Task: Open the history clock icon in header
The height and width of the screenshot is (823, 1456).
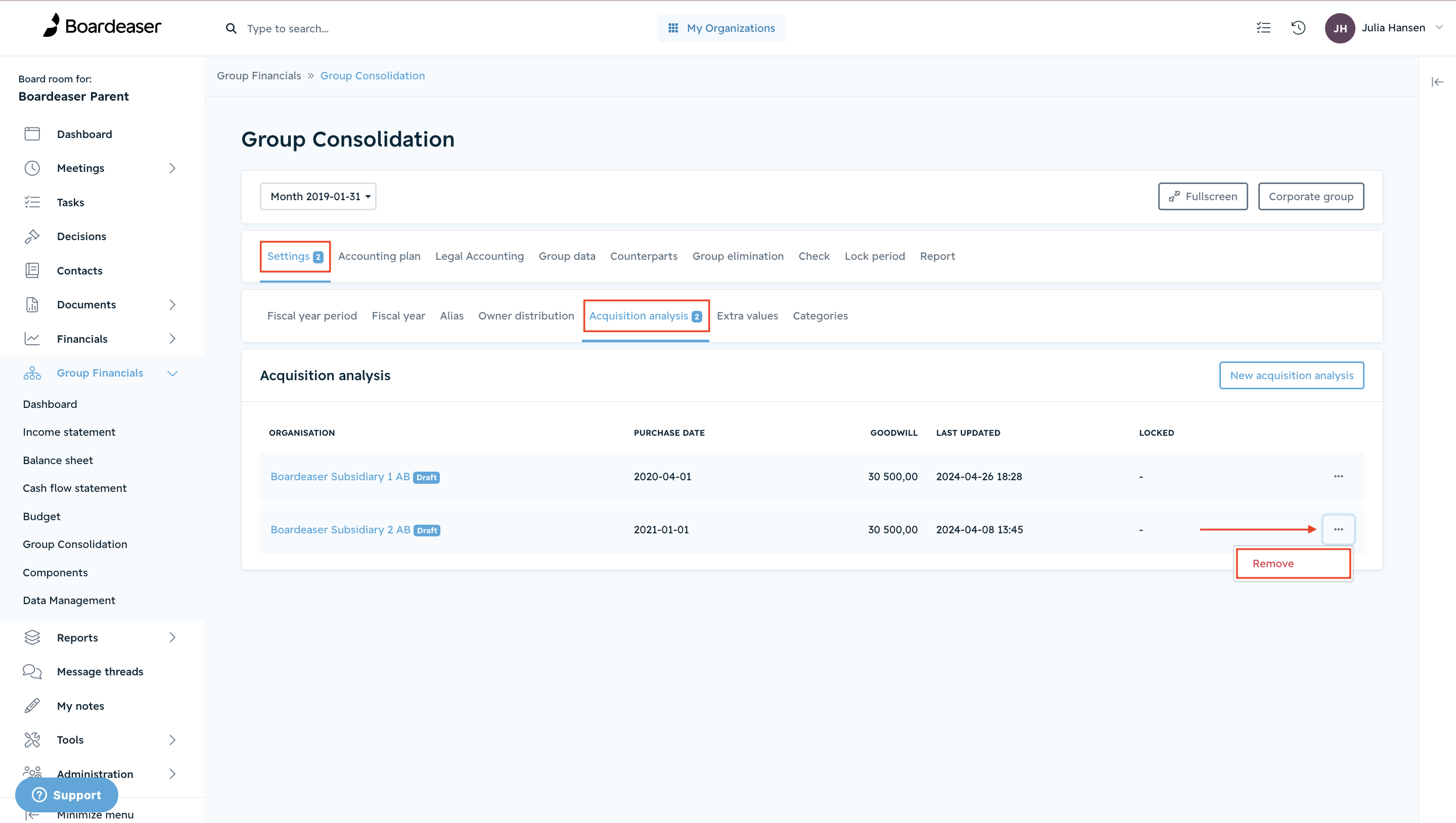Action: point(1298,28)
